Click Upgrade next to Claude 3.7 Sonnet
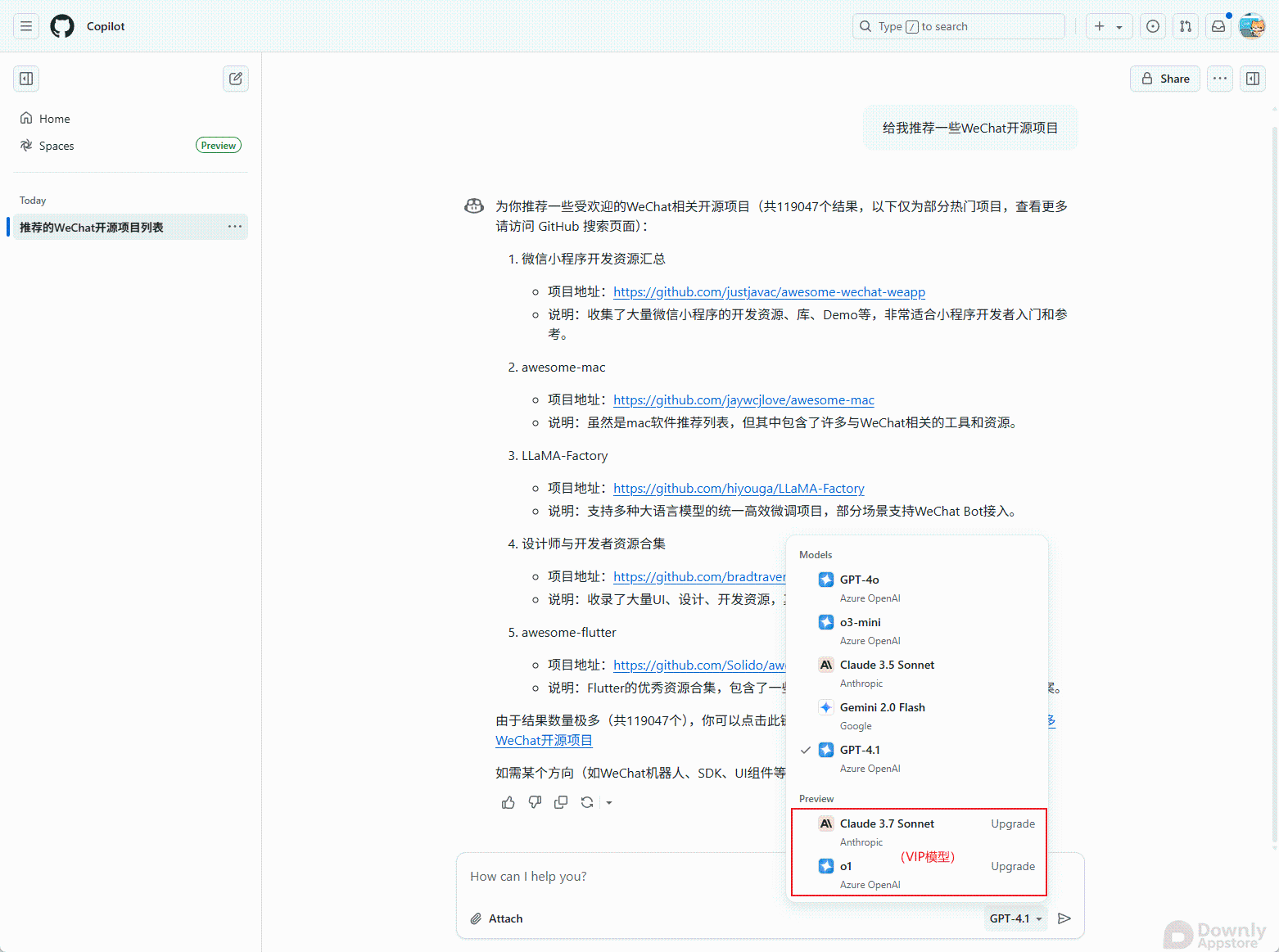1279x952 pixels. (x=1013, y=823)
